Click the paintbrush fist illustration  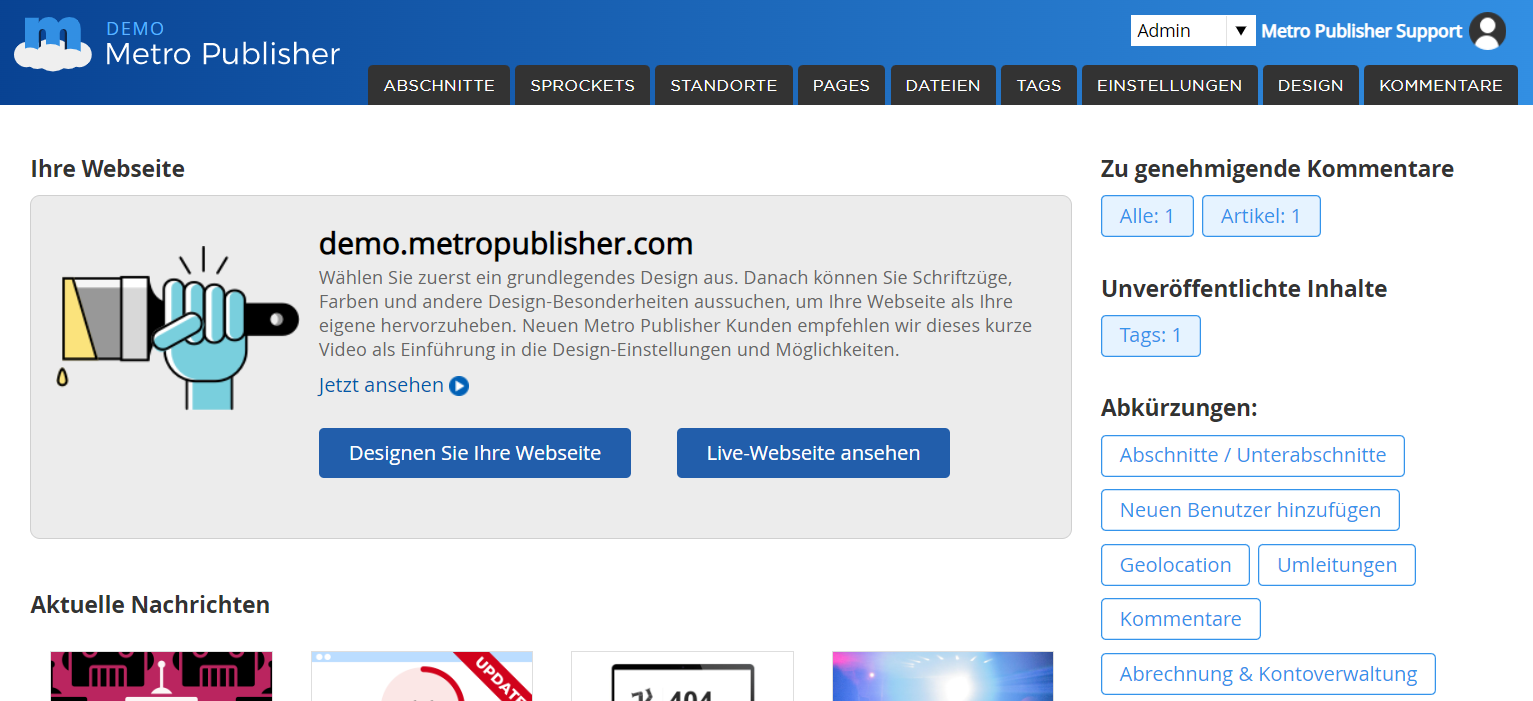click(179, 328)
